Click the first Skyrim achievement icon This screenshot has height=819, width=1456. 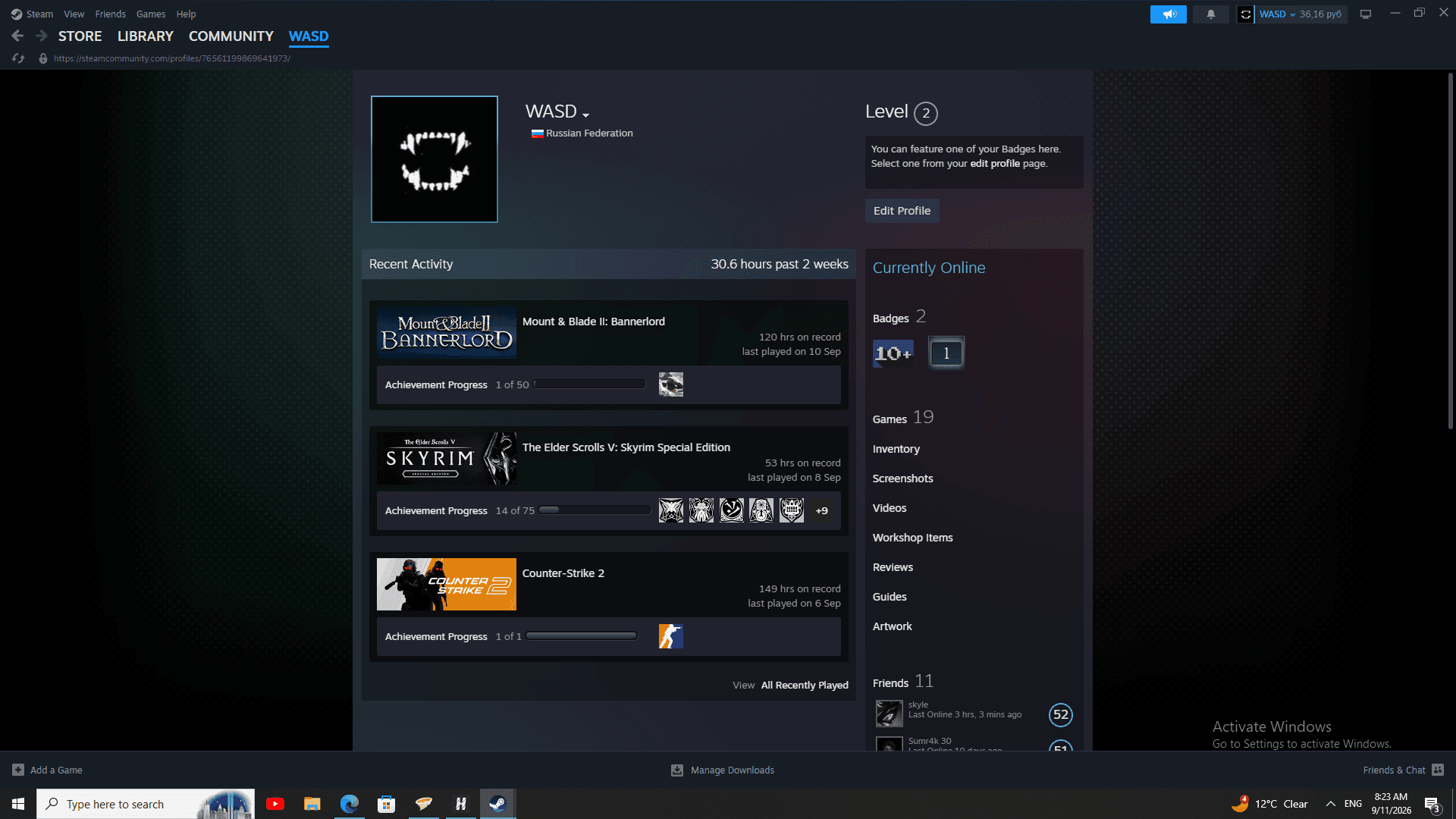coord(671,510)
